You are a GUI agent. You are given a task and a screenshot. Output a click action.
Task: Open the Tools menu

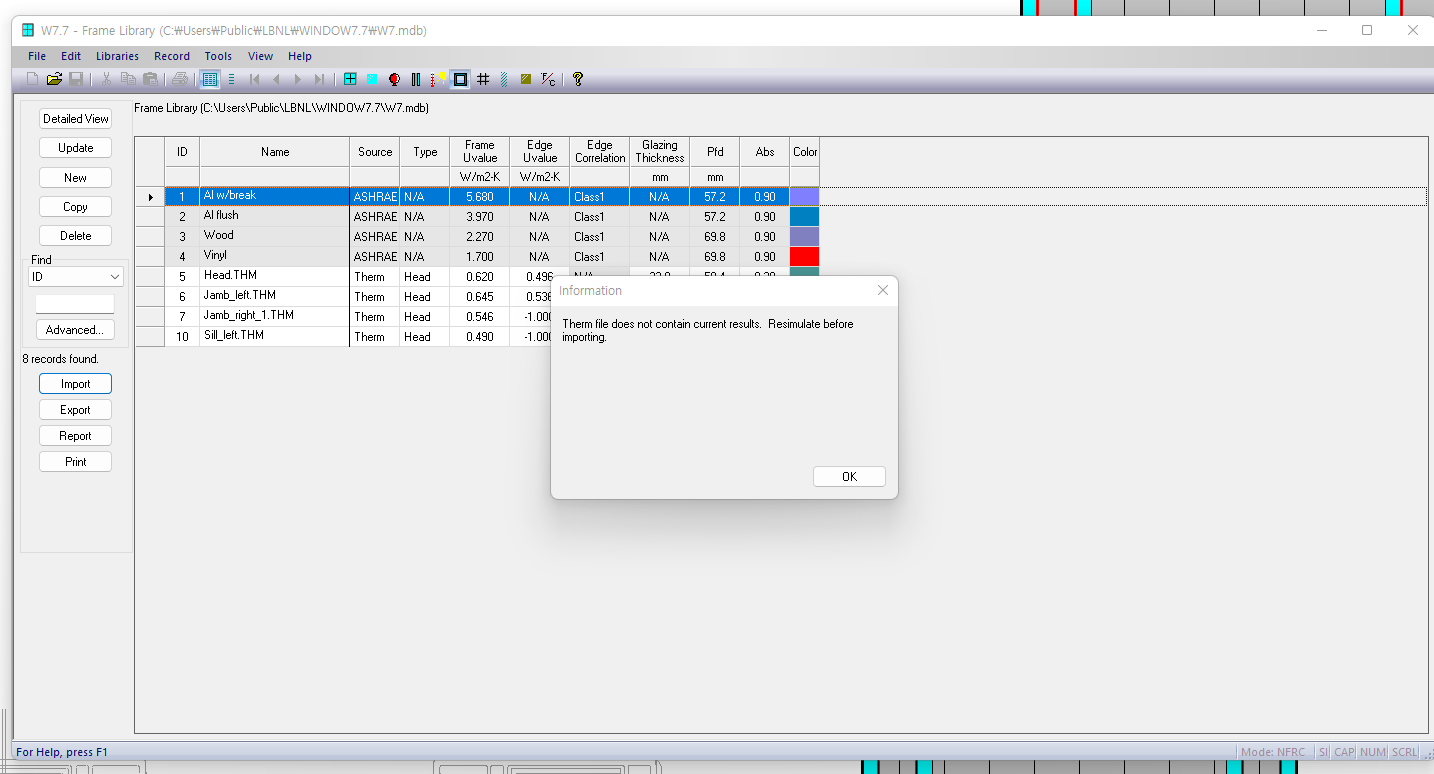coord(218,56)
